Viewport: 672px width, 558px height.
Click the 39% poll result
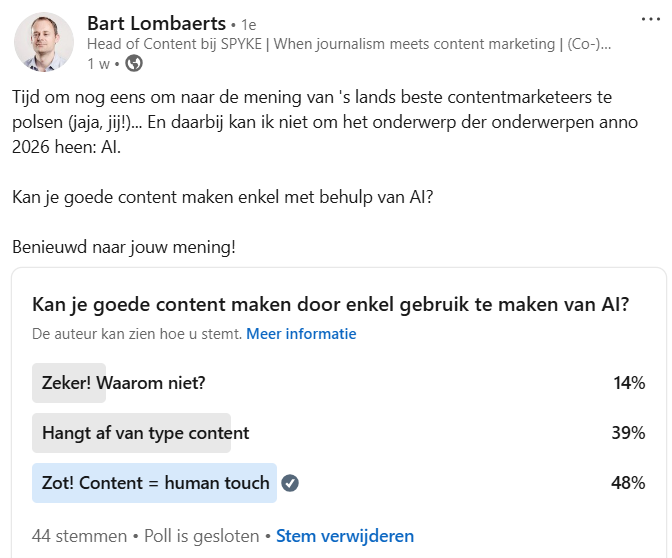[629, 433]
